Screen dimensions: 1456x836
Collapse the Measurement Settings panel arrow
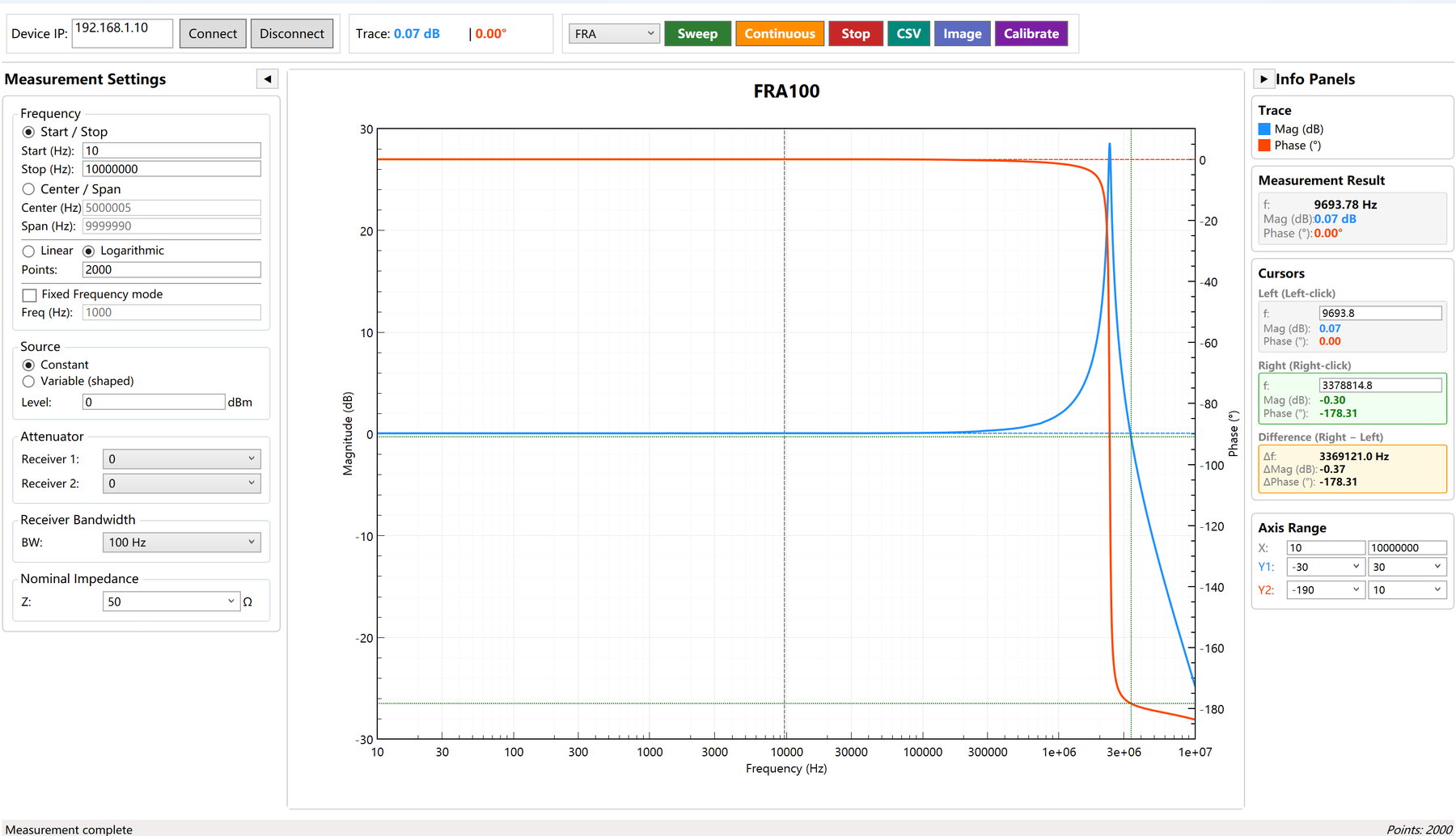click(267, 79)
